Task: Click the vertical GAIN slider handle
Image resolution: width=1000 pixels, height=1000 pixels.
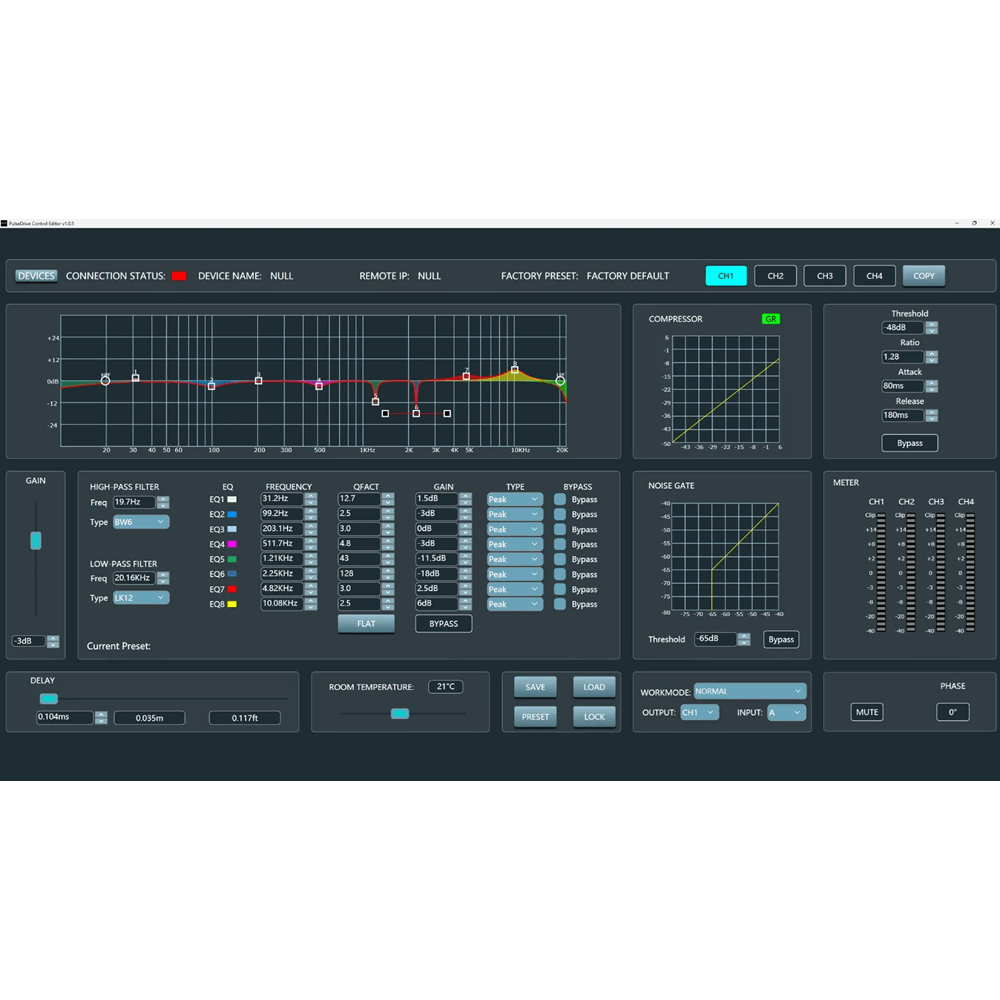Action: coord(36,541)
